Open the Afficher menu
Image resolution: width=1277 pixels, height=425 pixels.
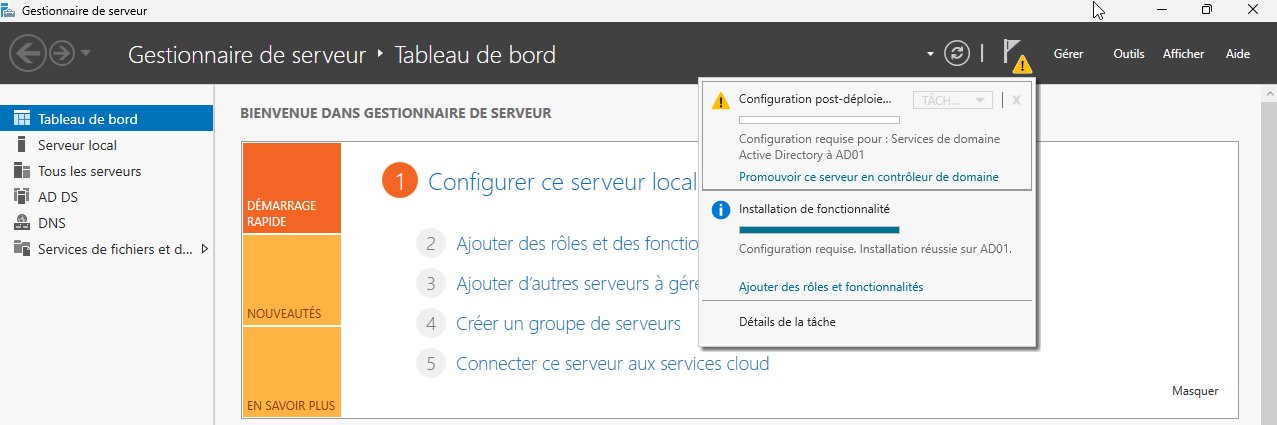[x=1183, y=54]
